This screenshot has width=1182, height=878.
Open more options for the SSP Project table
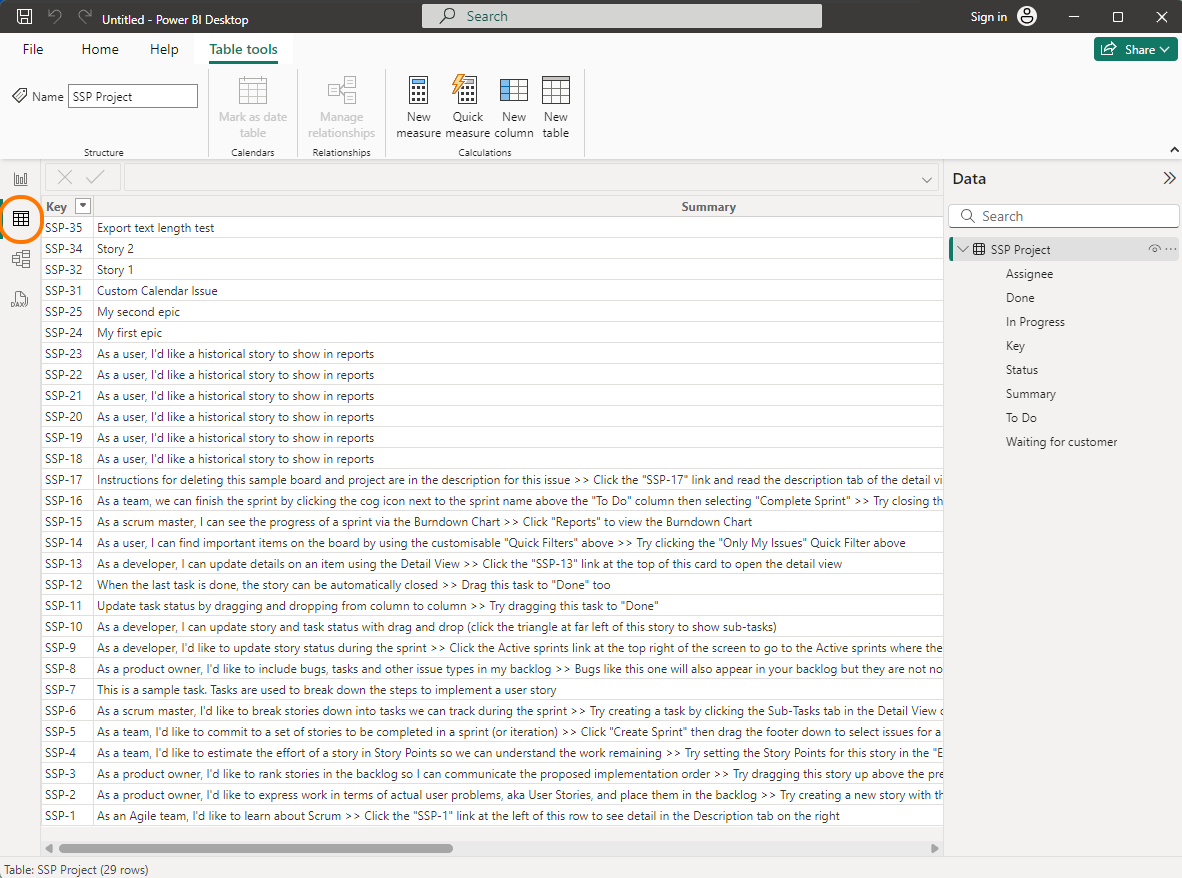1170,248
